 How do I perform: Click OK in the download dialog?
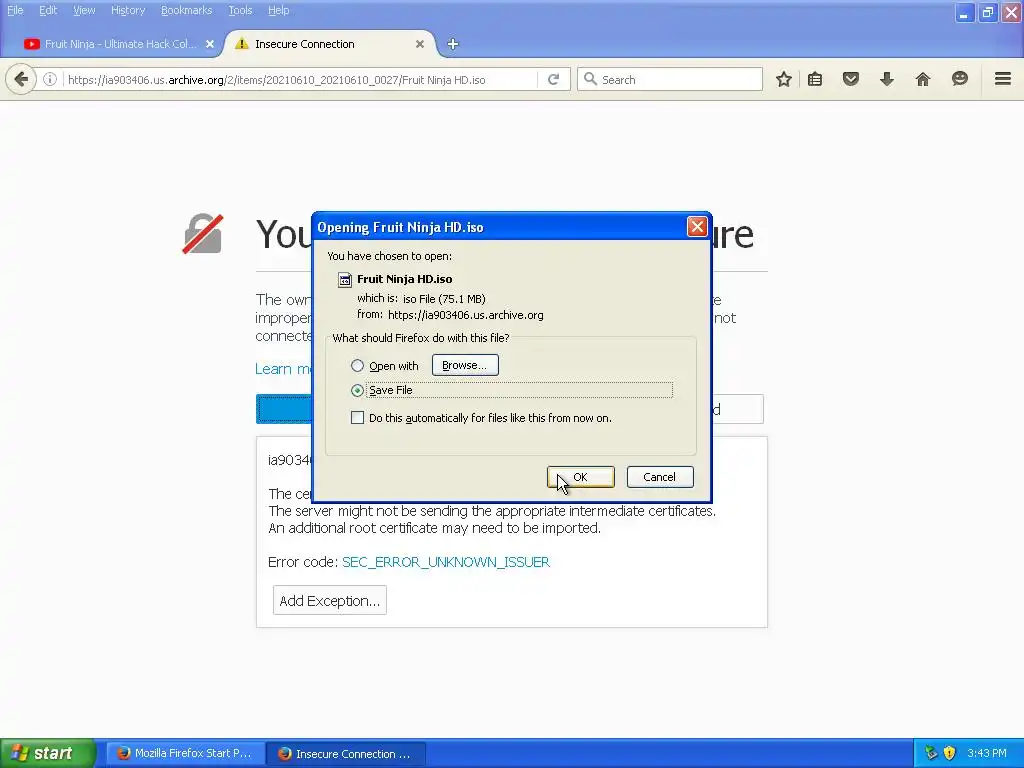tap(581, 477)
